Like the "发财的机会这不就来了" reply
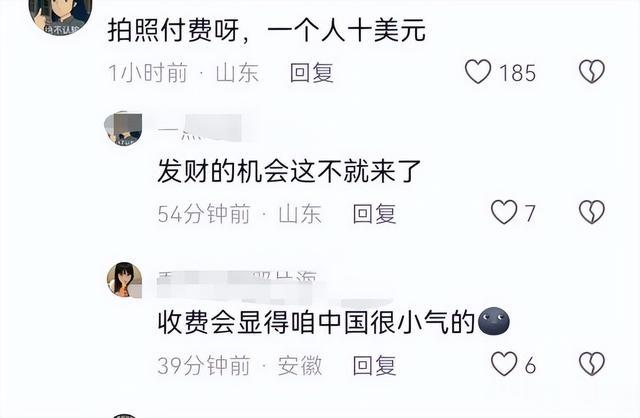Viewport: 640px width, 418px height. tap(504, 212)
